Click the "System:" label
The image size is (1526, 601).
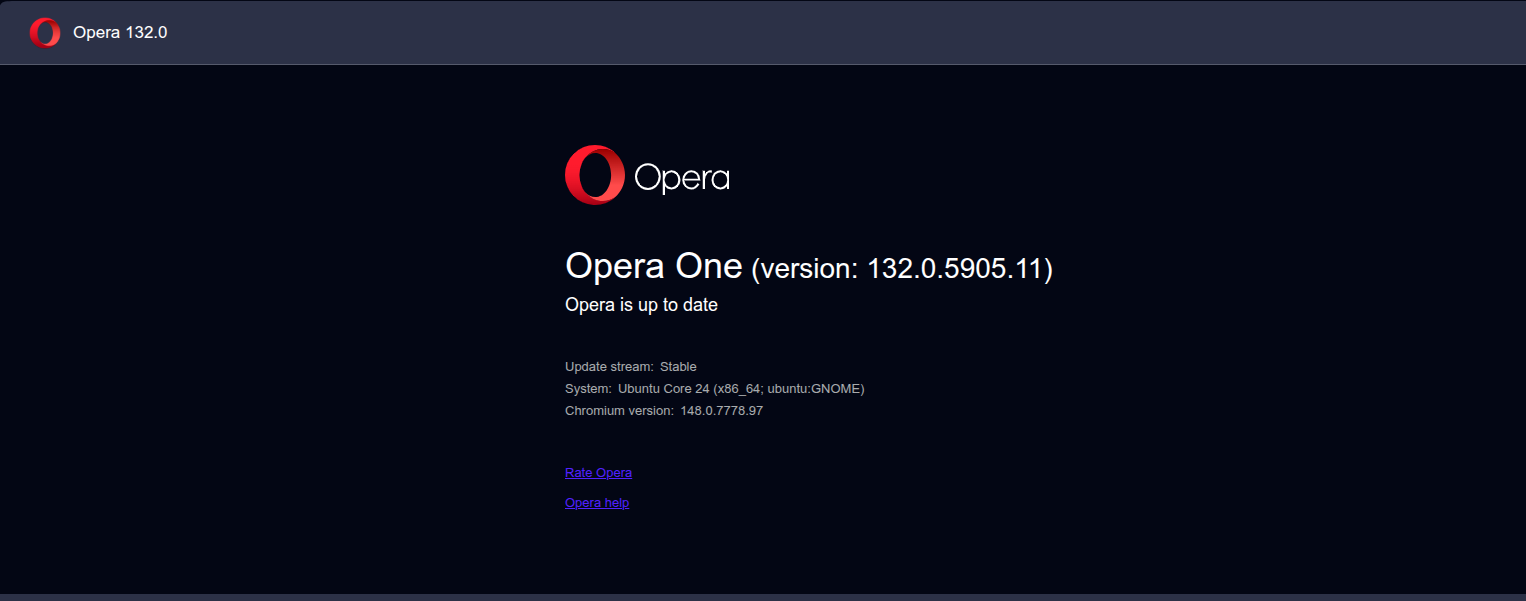pos(588,389)
